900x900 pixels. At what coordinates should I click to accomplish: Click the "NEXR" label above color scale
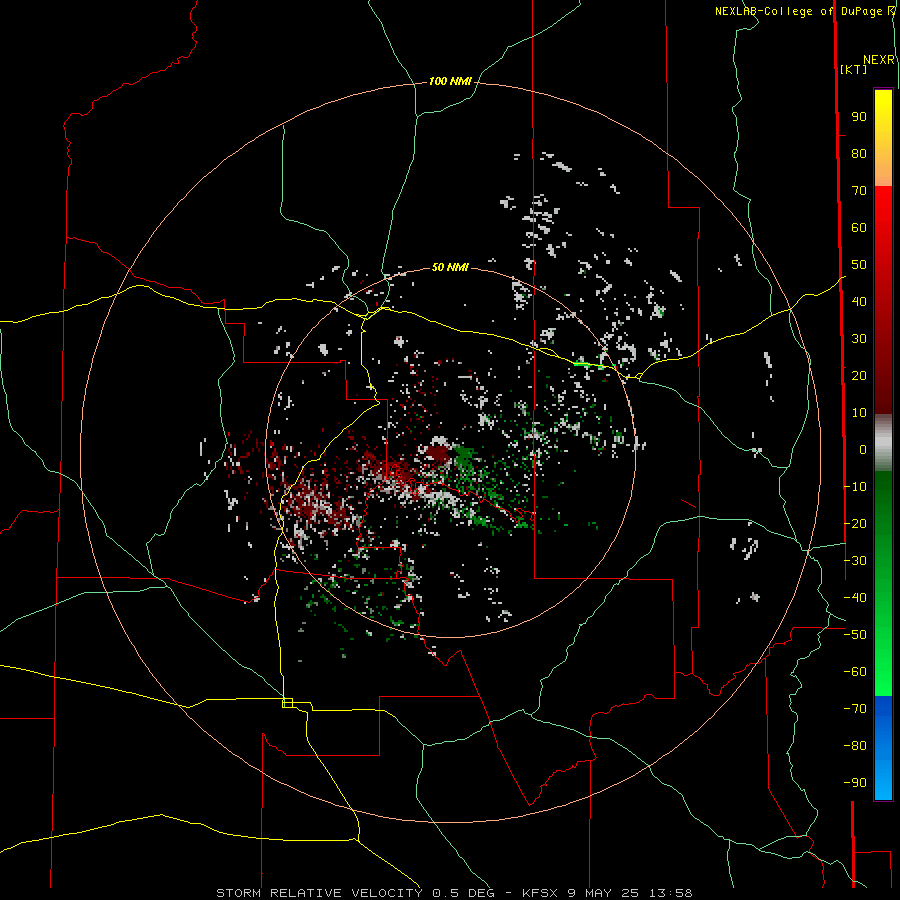point(879,60)
